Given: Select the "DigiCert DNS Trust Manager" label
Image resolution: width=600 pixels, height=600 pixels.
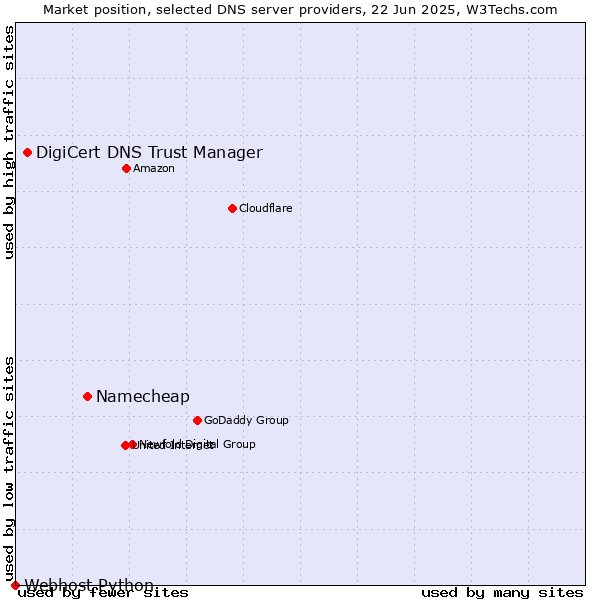Looking at the screenshot, I should (x=149, y=152).
